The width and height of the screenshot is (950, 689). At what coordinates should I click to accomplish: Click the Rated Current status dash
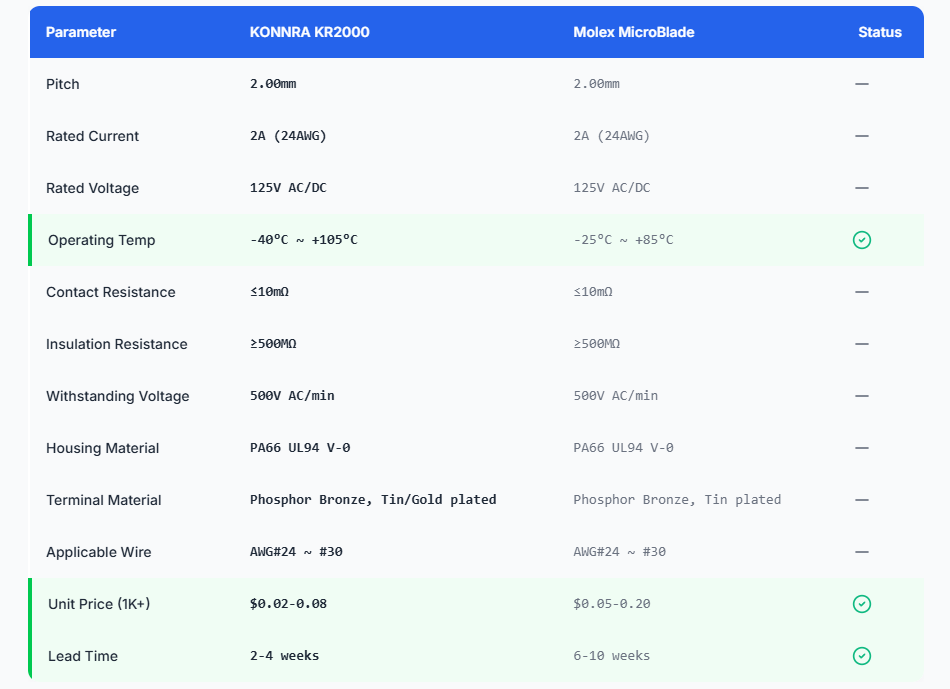861,136
